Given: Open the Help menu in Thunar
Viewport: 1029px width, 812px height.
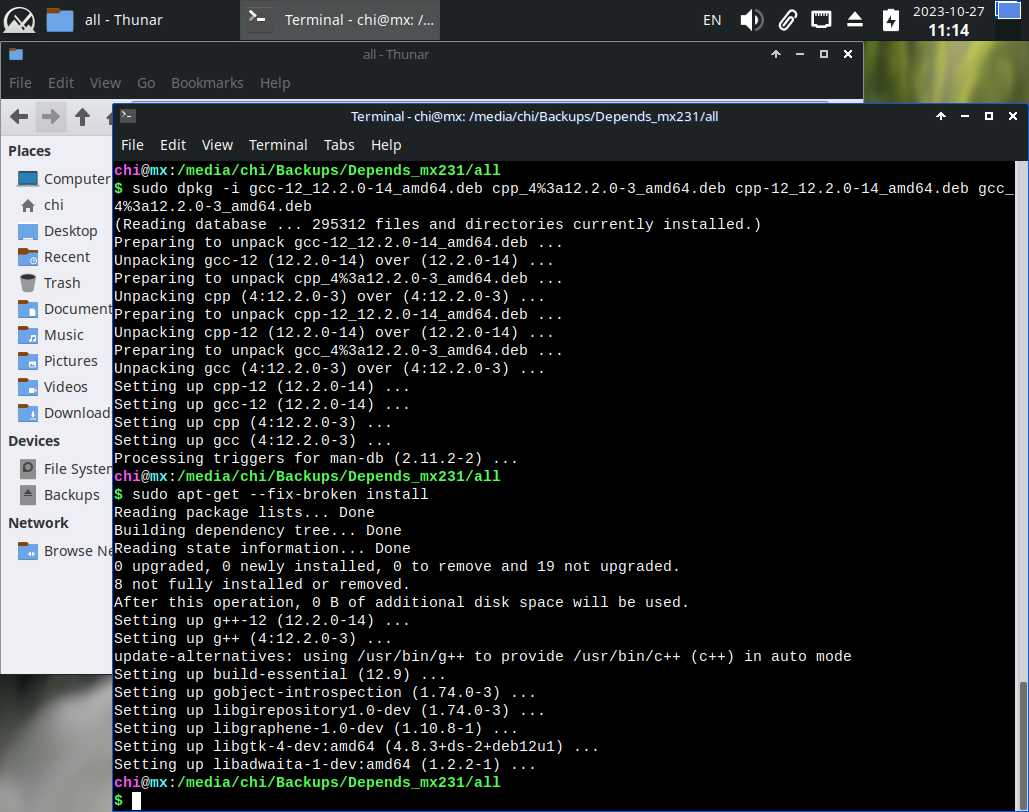Looking at the screenshot, I should [x=275, y=83].
